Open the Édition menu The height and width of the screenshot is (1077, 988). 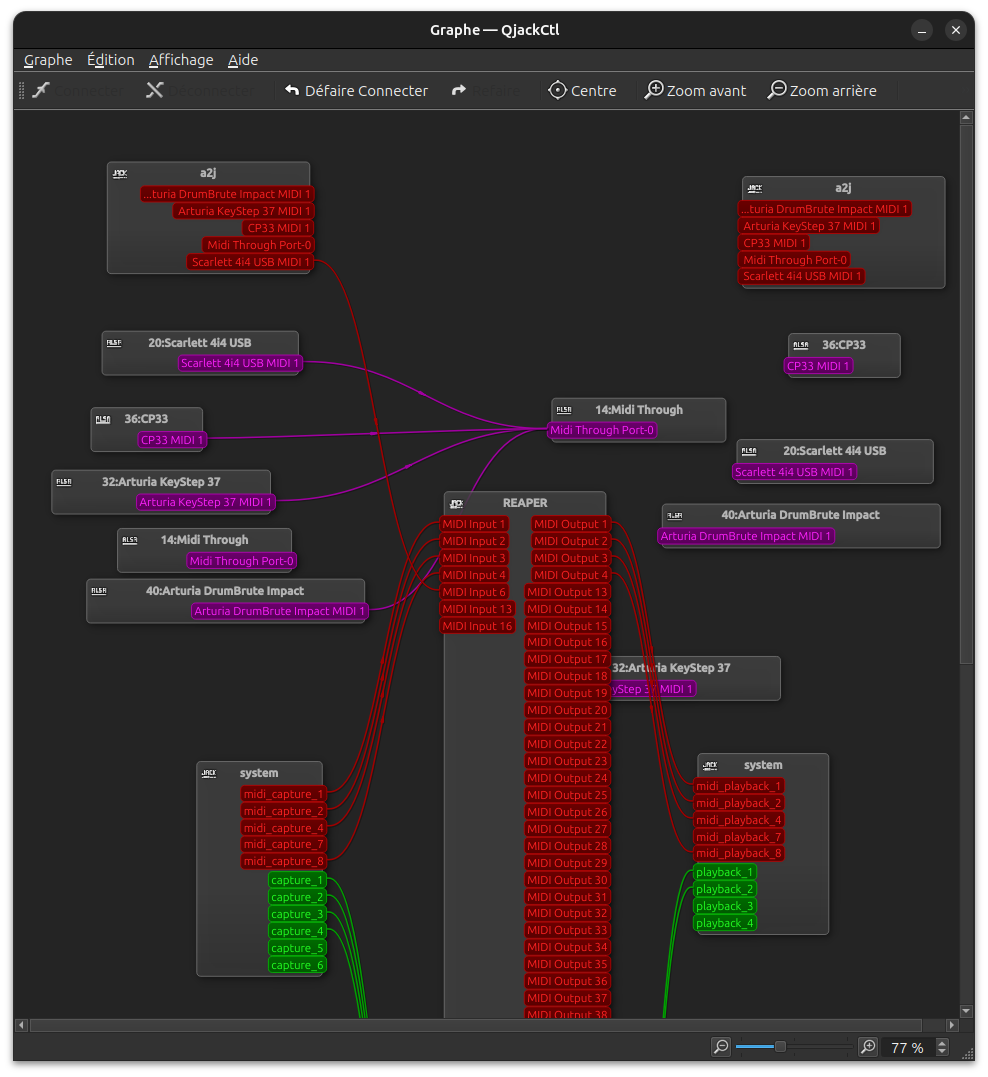point(111,60)
